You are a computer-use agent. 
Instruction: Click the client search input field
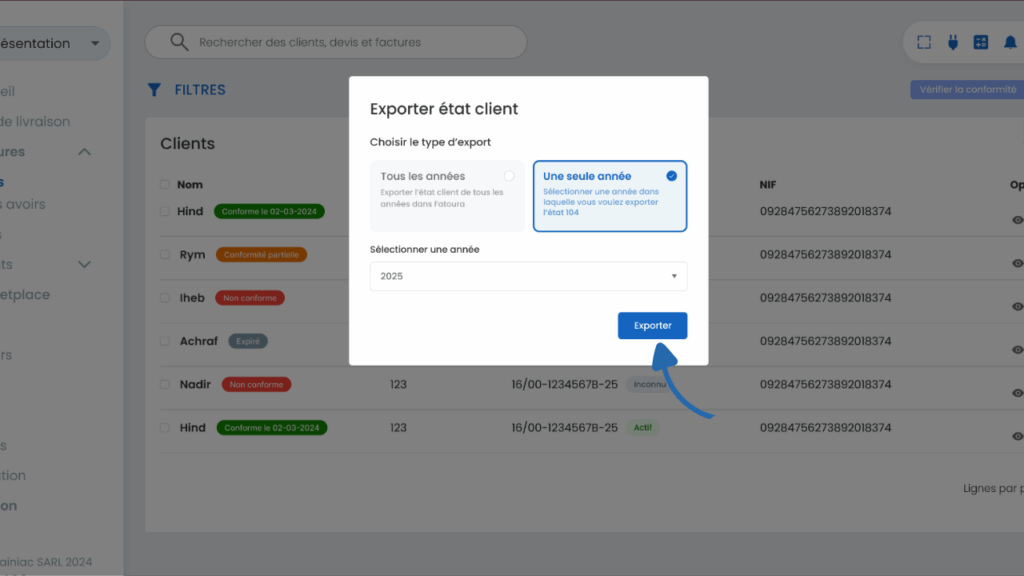point(350,42)
